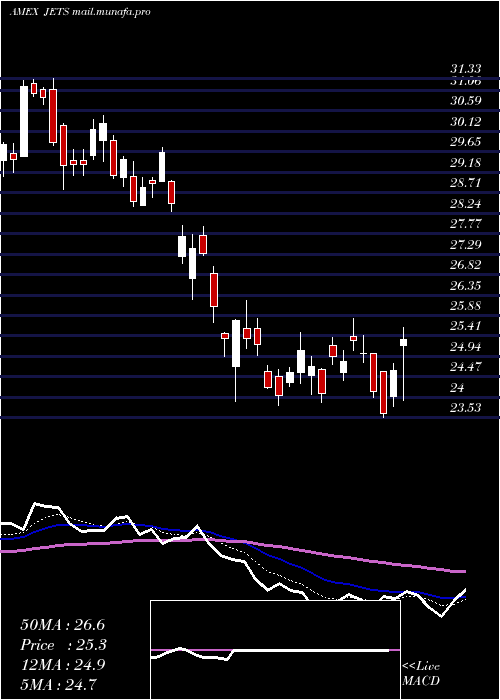
Task: Click the 29.65 price axis label
Action: [465, 142]
